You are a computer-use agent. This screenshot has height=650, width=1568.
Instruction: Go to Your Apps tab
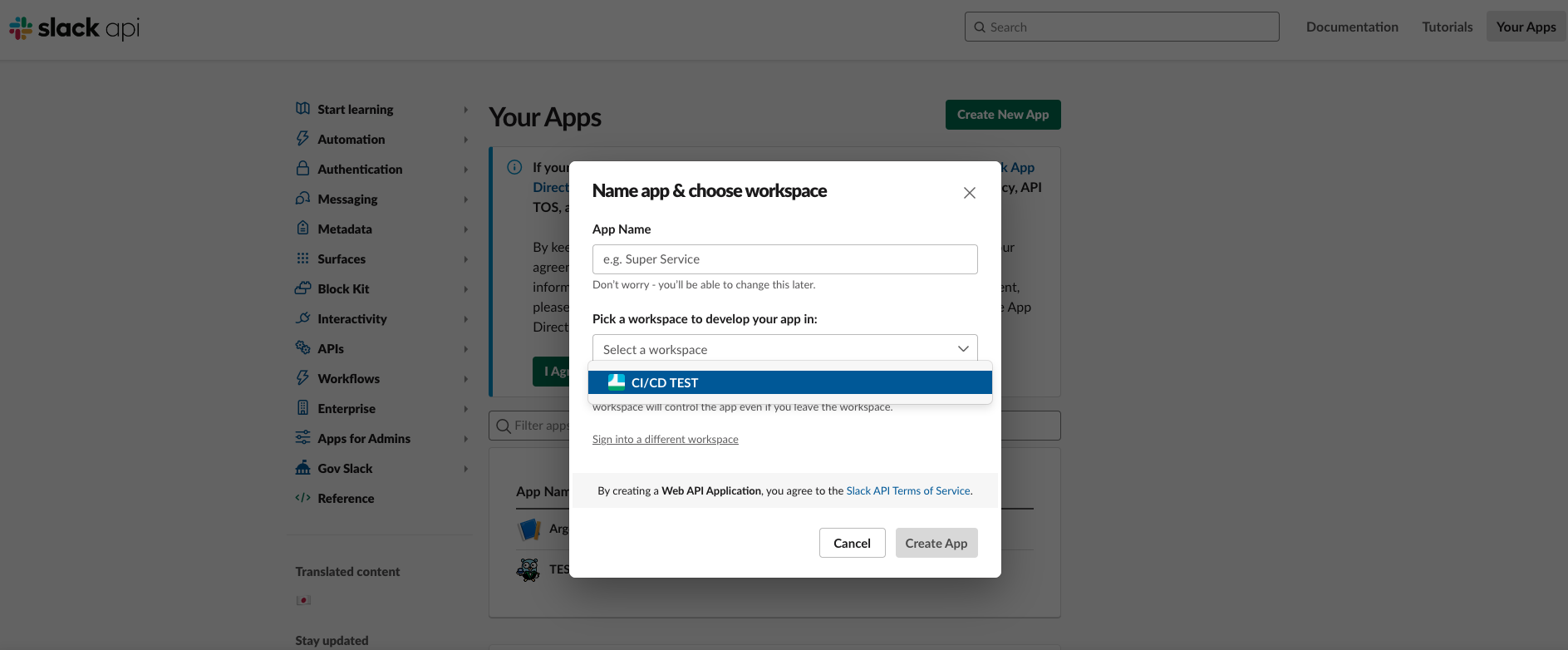tap(1526, 27)
